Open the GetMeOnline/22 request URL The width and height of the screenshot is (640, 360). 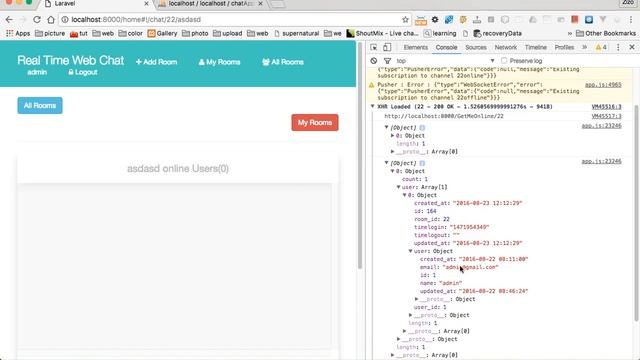(444, 116)
